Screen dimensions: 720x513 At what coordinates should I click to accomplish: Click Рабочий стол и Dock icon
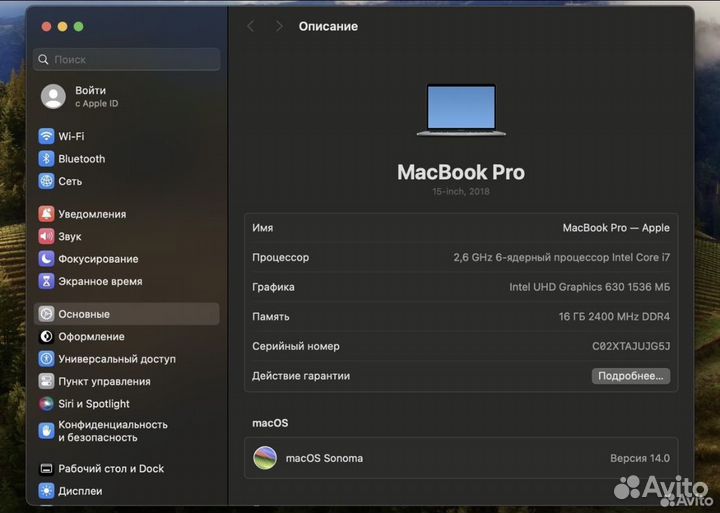(x=46, y=469)
